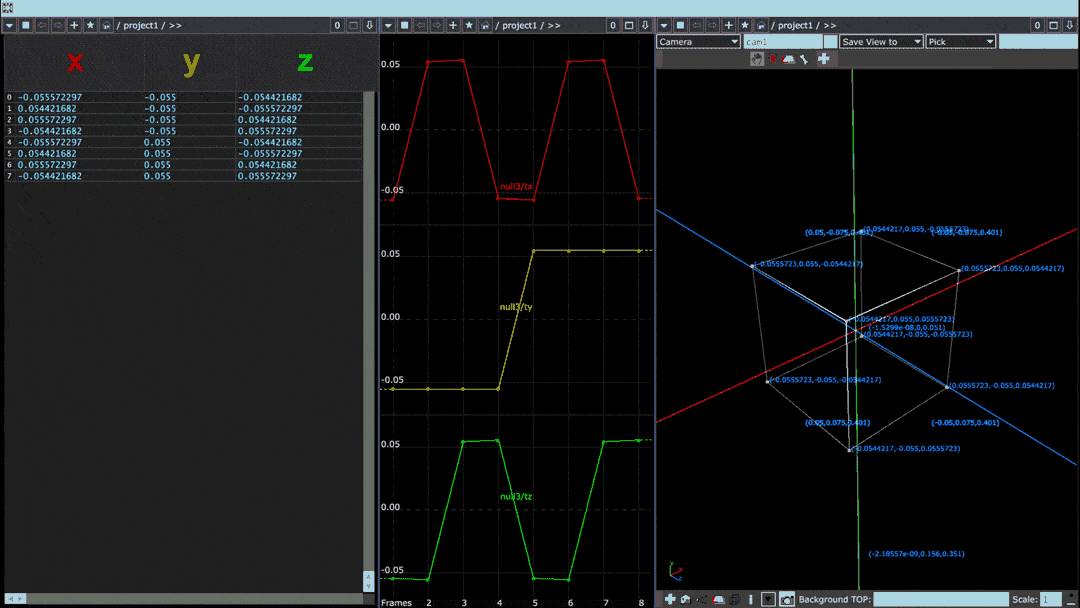Open the Camera dropdown in the viewer

coord(698,42)
